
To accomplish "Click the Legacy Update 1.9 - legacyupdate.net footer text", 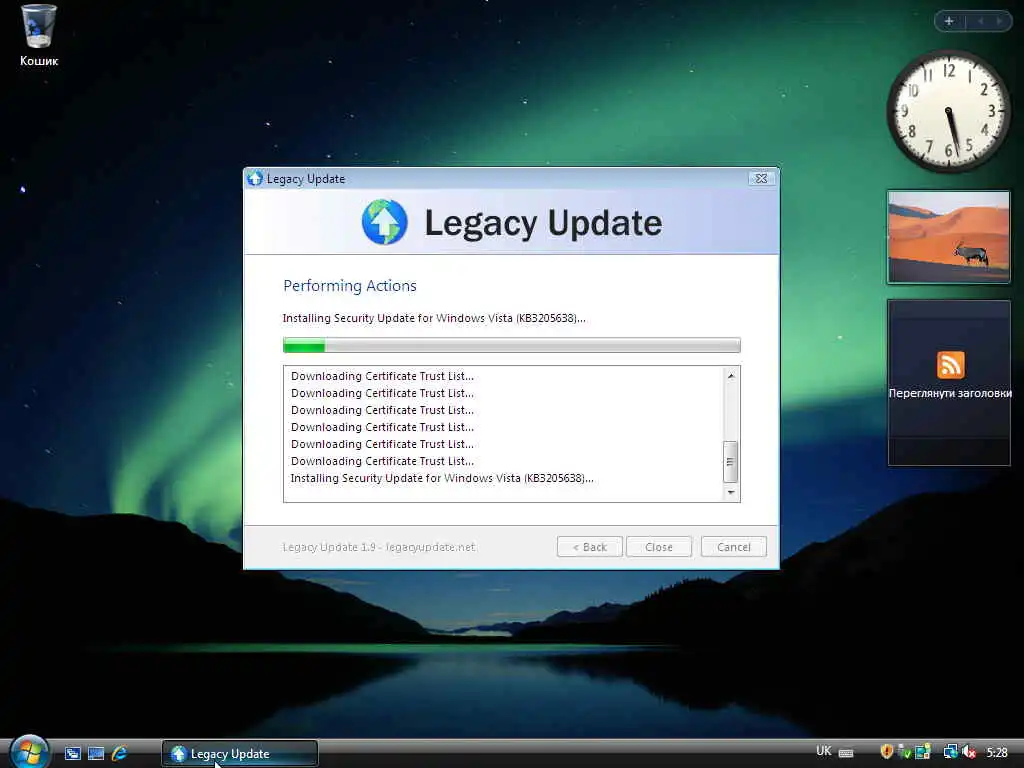I will [379, 547].
